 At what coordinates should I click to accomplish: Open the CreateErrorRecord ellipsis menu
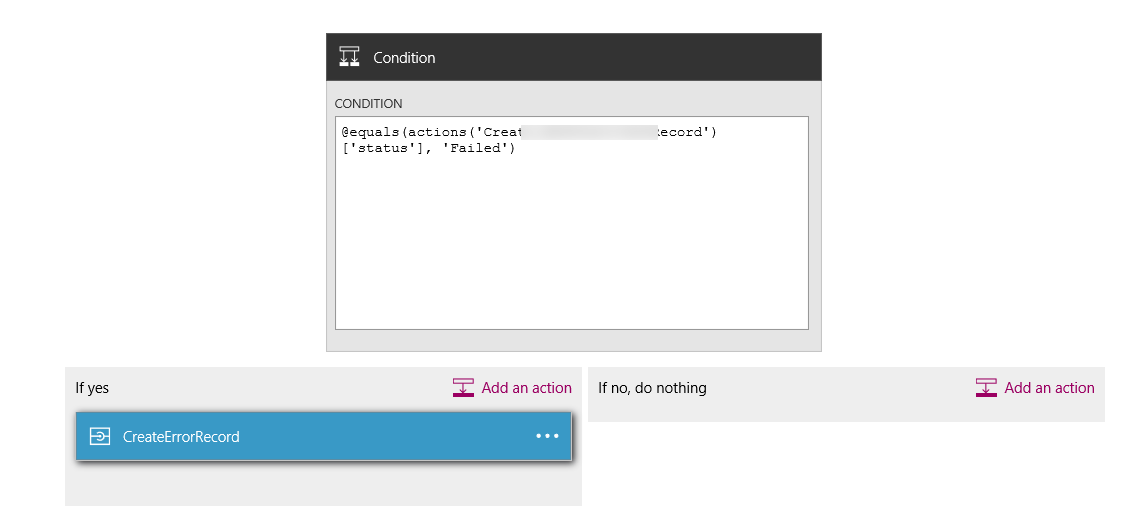coord(547,436)
